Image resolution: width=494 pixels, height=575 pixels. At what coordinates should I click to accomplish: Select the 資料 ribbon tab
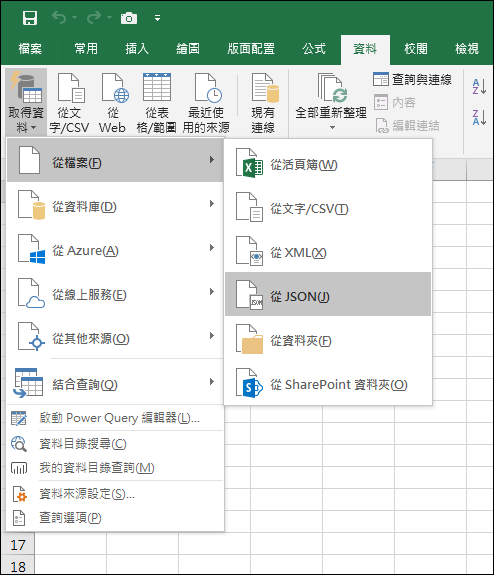[365, 49]
